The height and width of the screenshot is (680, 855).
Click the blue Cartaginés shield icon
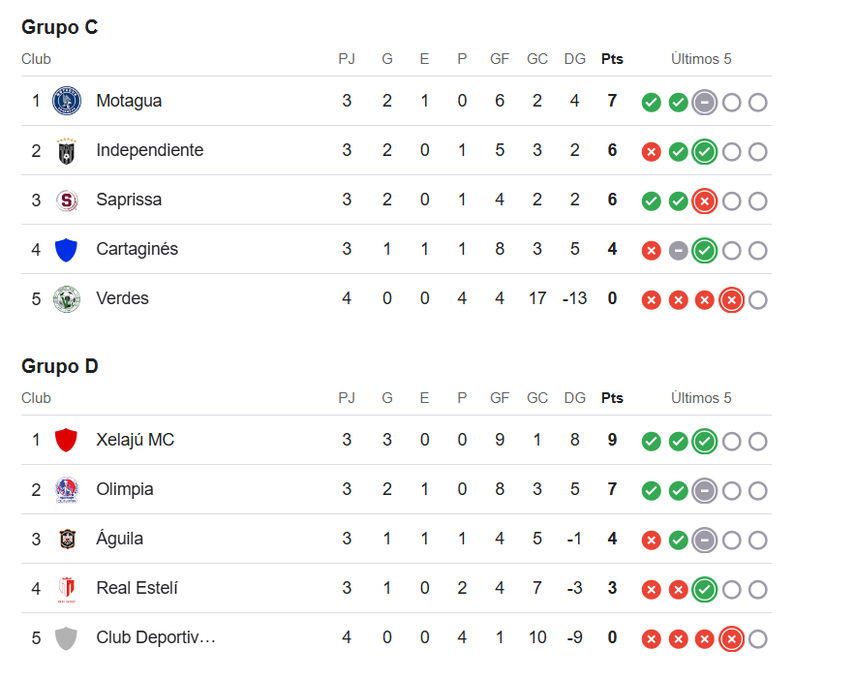[66, 249]
